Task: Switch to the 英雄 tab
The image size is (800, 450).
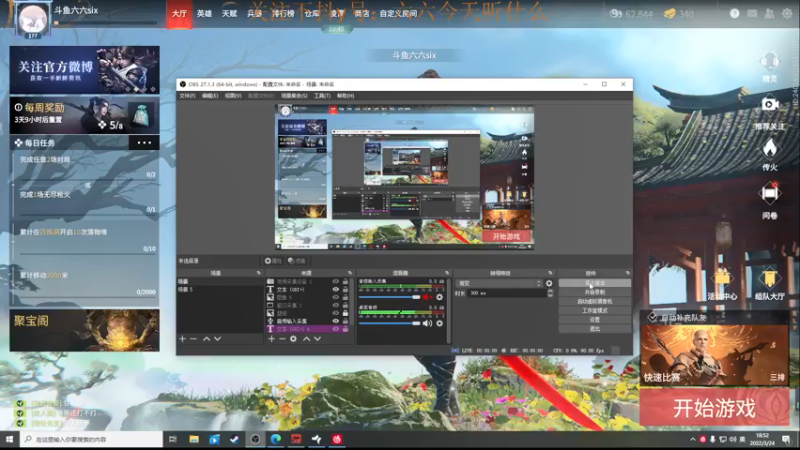Action: [204, 14]
